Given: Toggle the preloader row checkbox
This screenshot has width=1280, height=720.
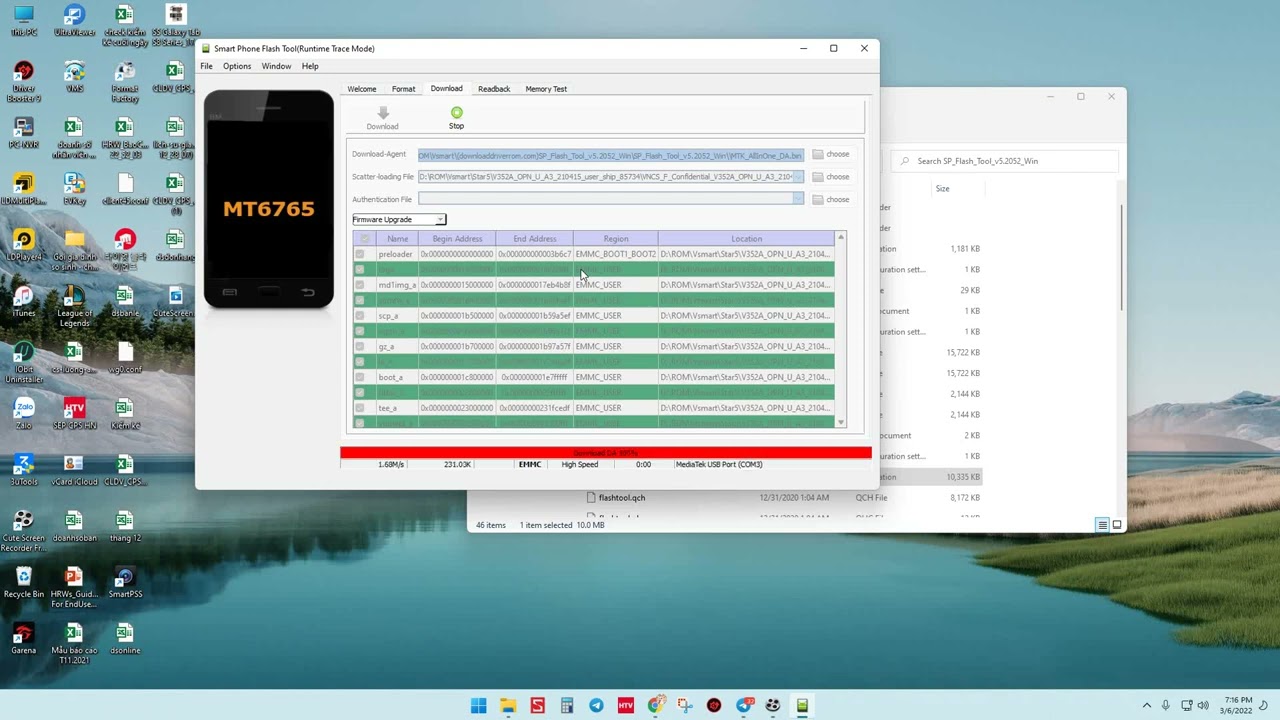Looking at the screenshot, I should tap(360, 254).
